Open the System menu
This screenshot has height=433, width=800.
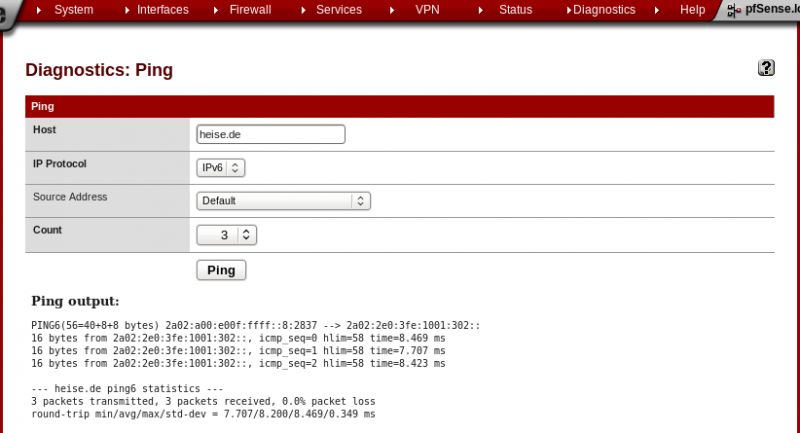pos(73,10)
